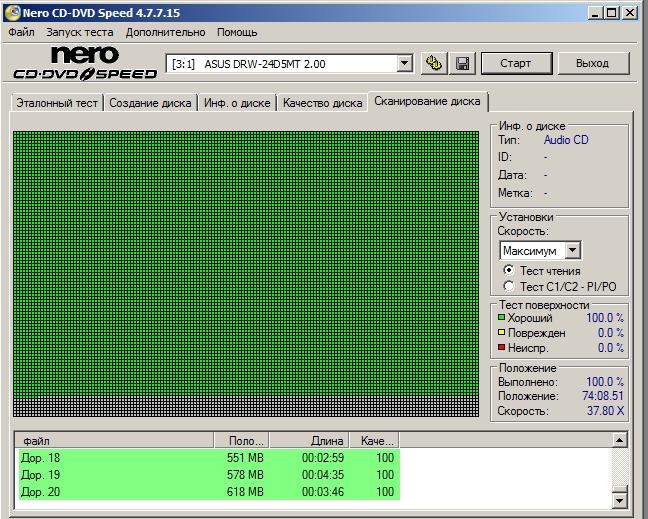This screenshot has height=519, width=648.
Task: Switch to the Качество диска tab
Action: coord(322,103)
